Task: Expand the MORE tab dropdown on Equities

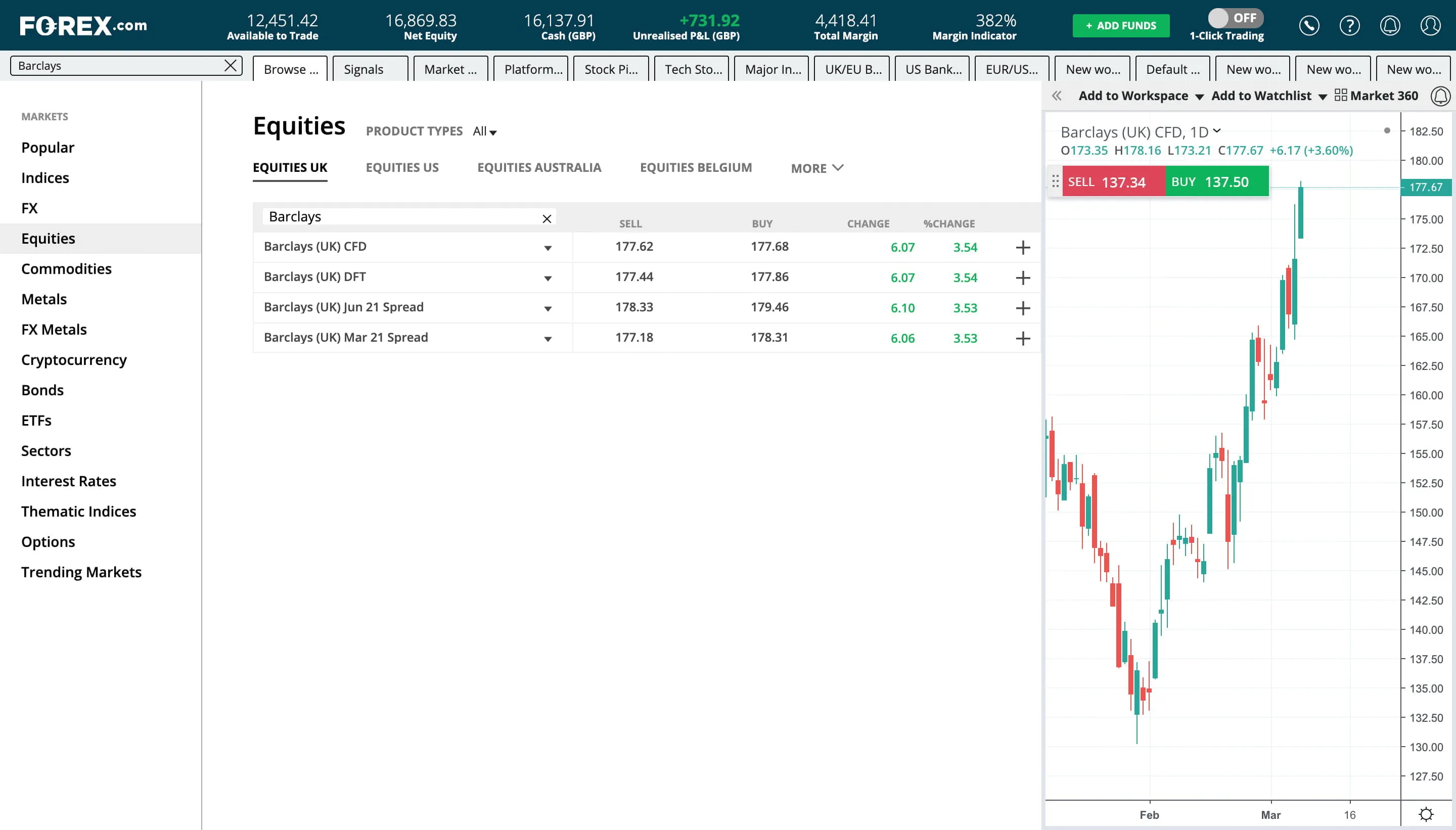Action: coord(817,167)
